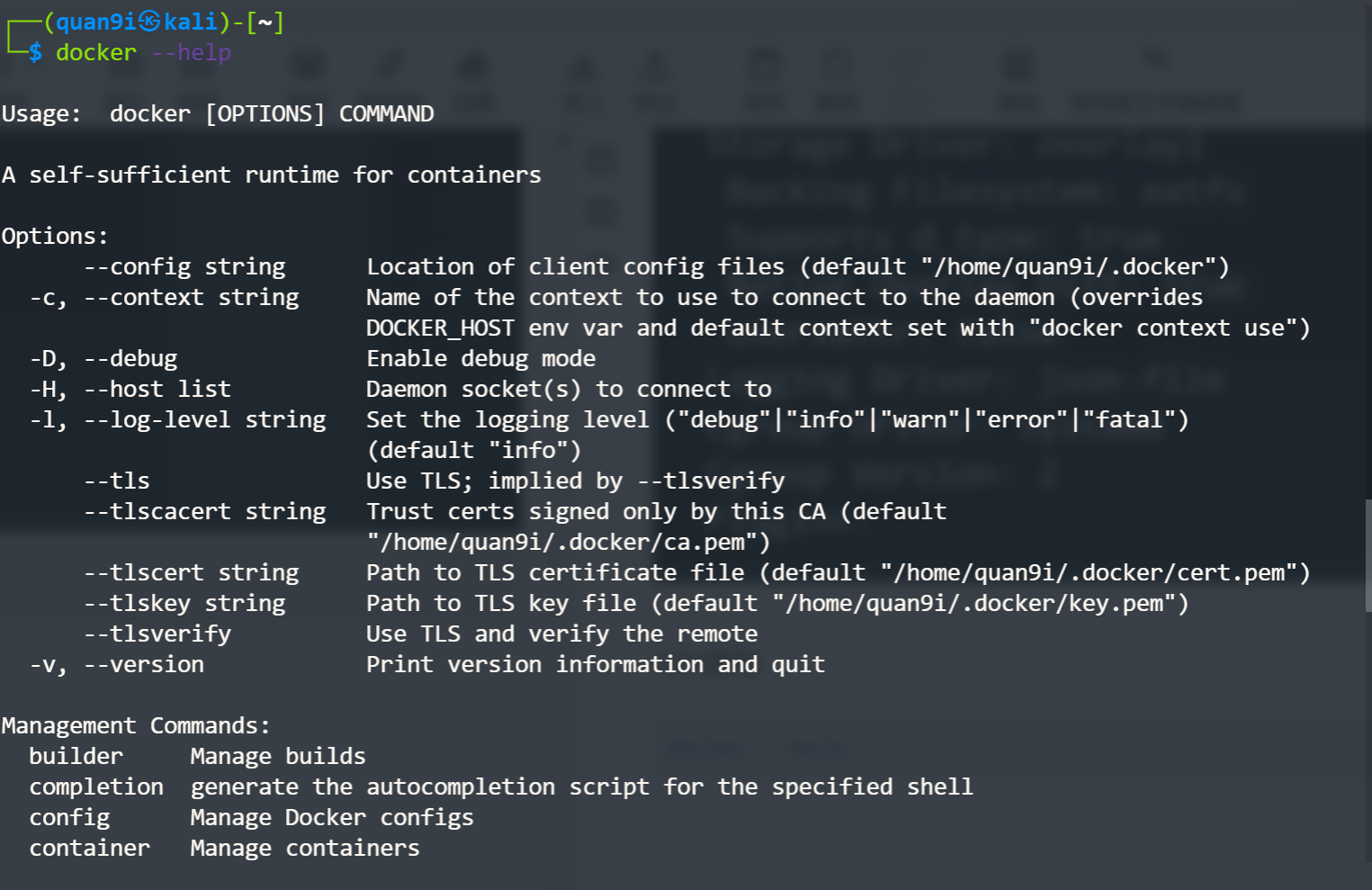Click the "Management Commands:" heading
The height and width of the screenshot is (890, 1372).
click(x=136, y=726)
